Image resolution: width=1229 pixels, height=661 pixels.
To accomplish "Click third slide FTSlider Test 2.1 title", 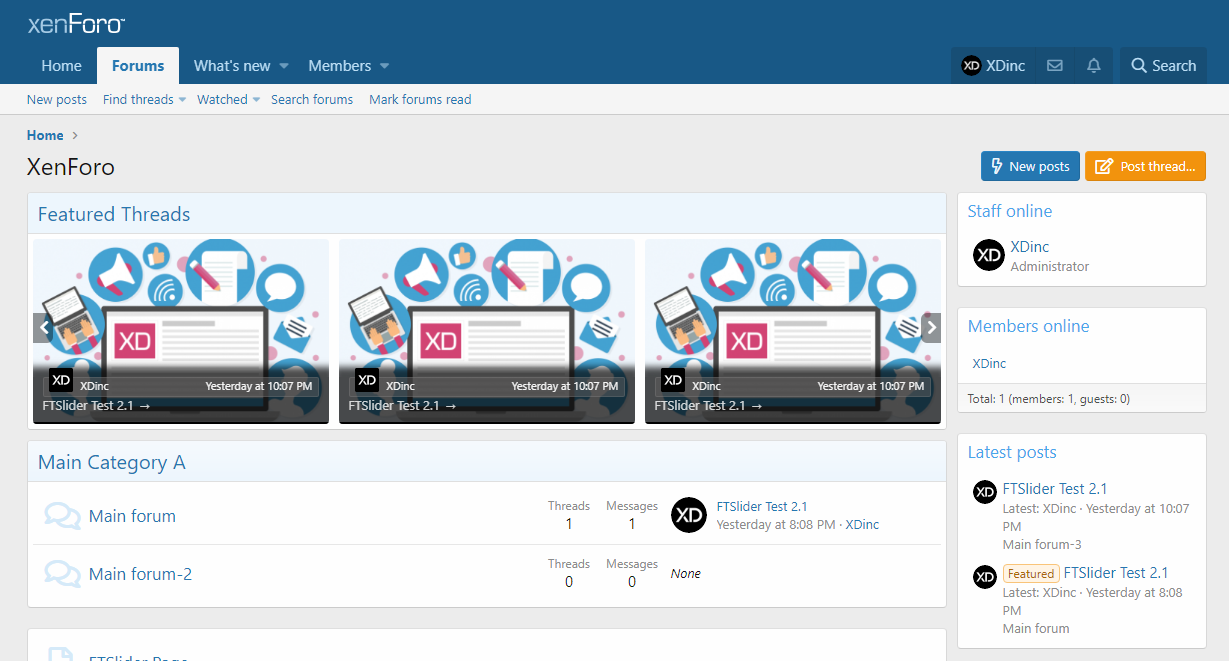I will tap(708, 405).
